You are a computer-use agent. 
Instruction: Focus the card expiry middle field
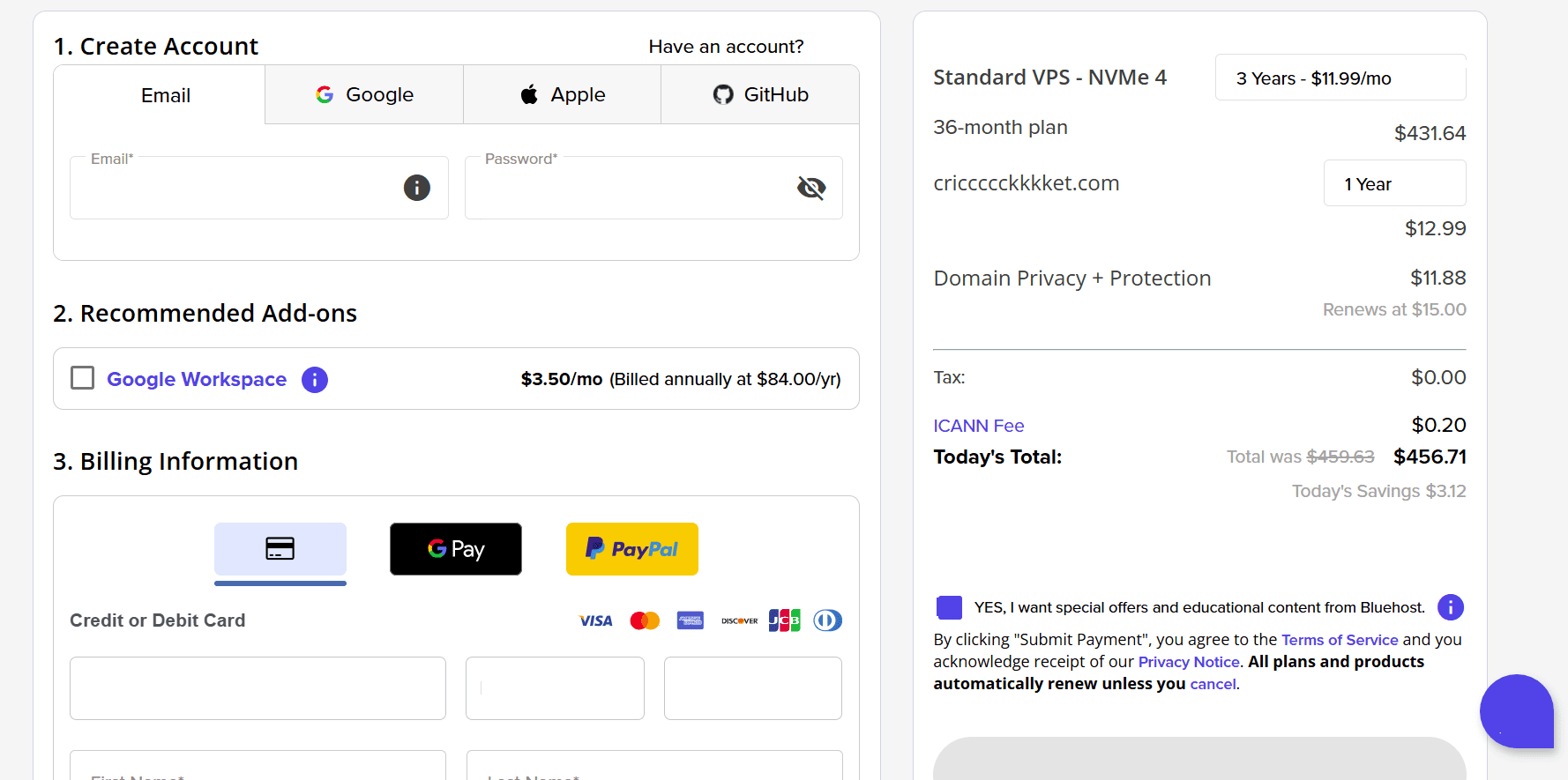[555, 688]
